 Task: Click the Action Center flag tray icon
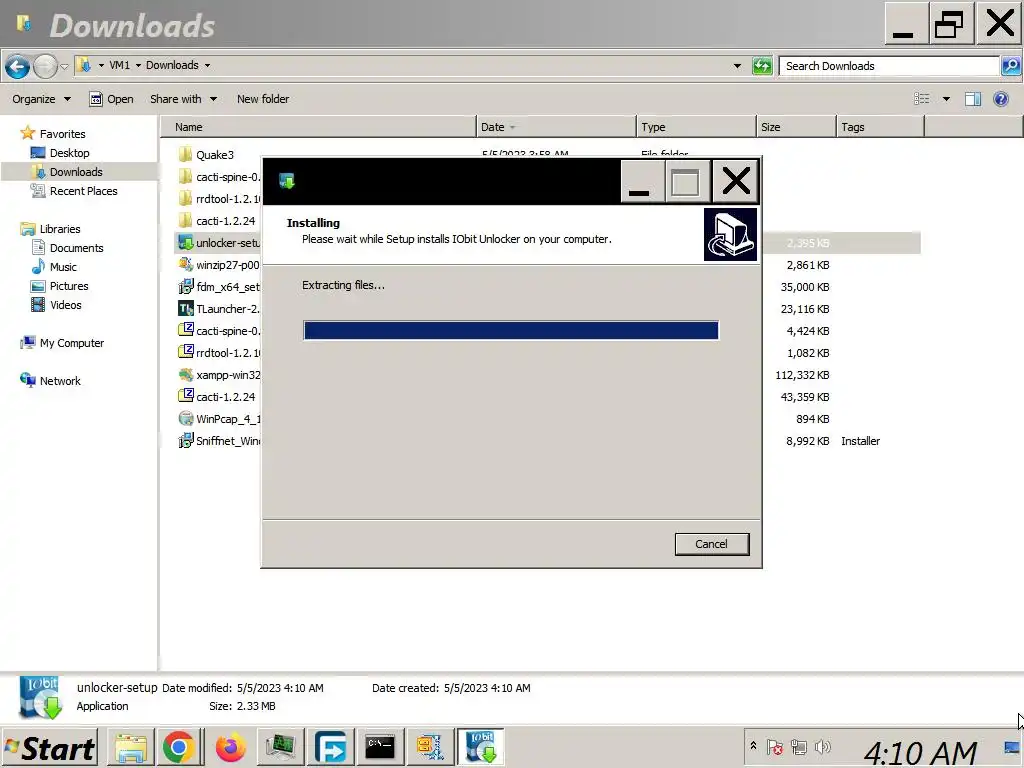coord(775,746)
